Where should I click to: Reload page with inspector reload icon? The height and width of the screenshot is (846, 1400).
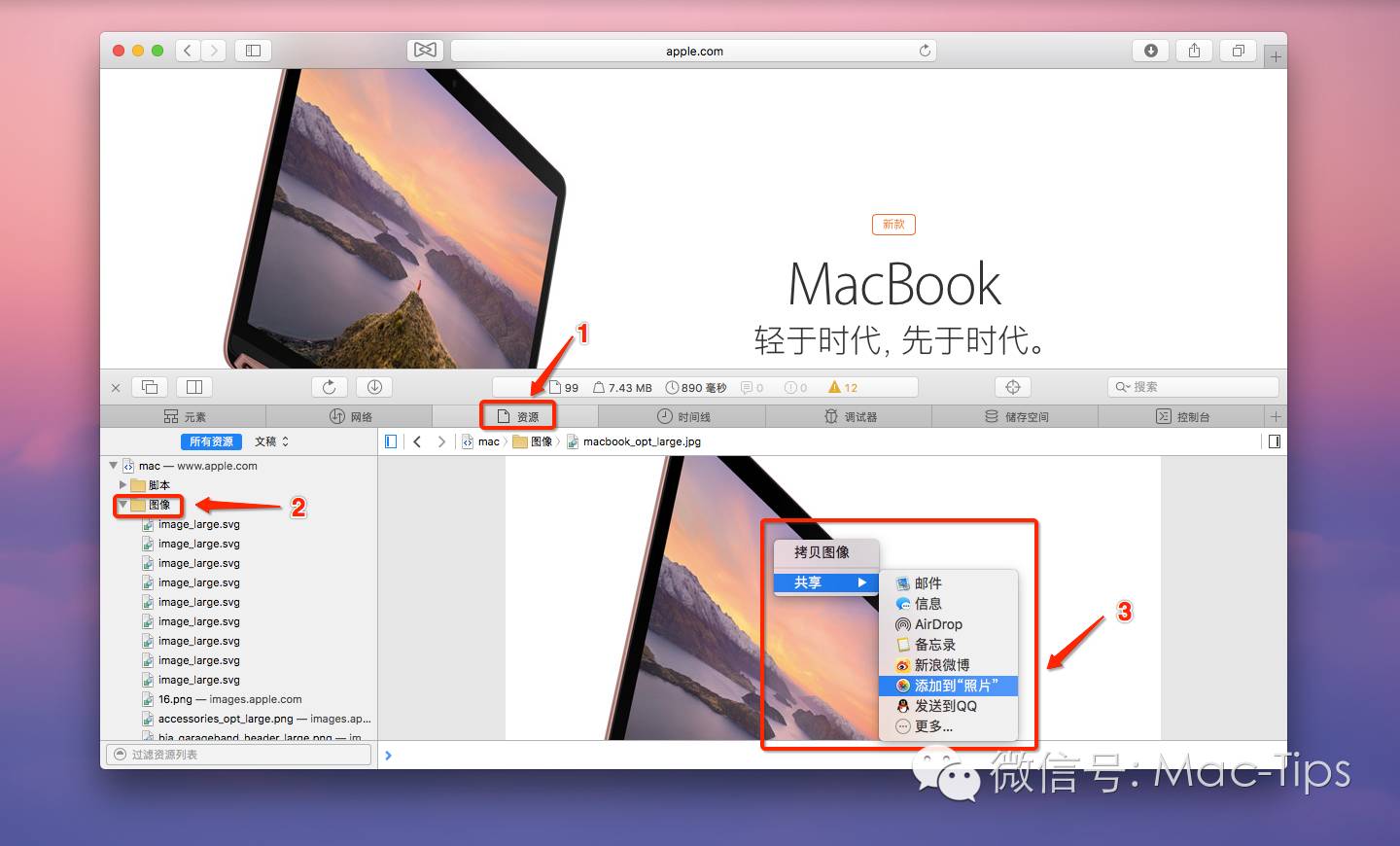coord(329,387)
